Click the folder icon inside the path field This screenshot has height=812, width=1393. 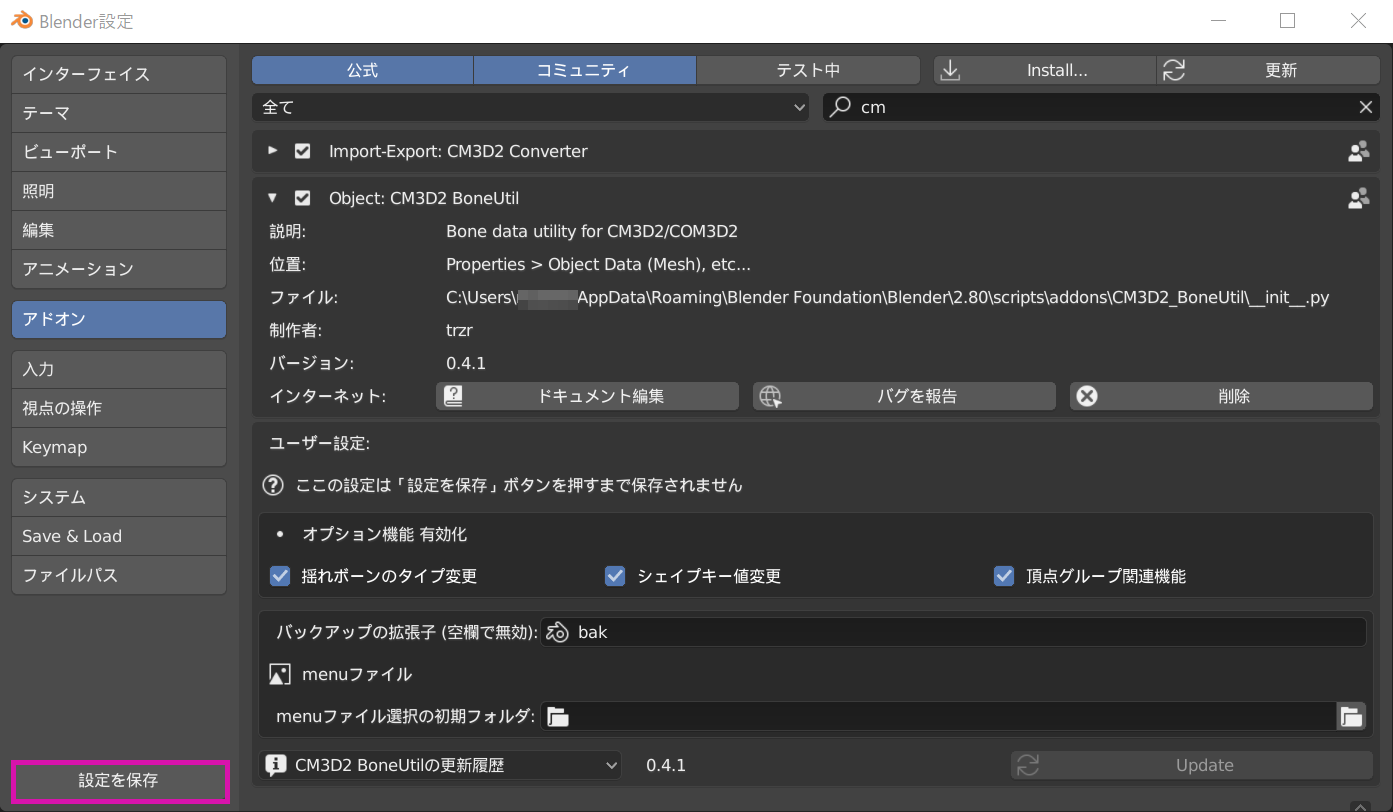(558, 716)
